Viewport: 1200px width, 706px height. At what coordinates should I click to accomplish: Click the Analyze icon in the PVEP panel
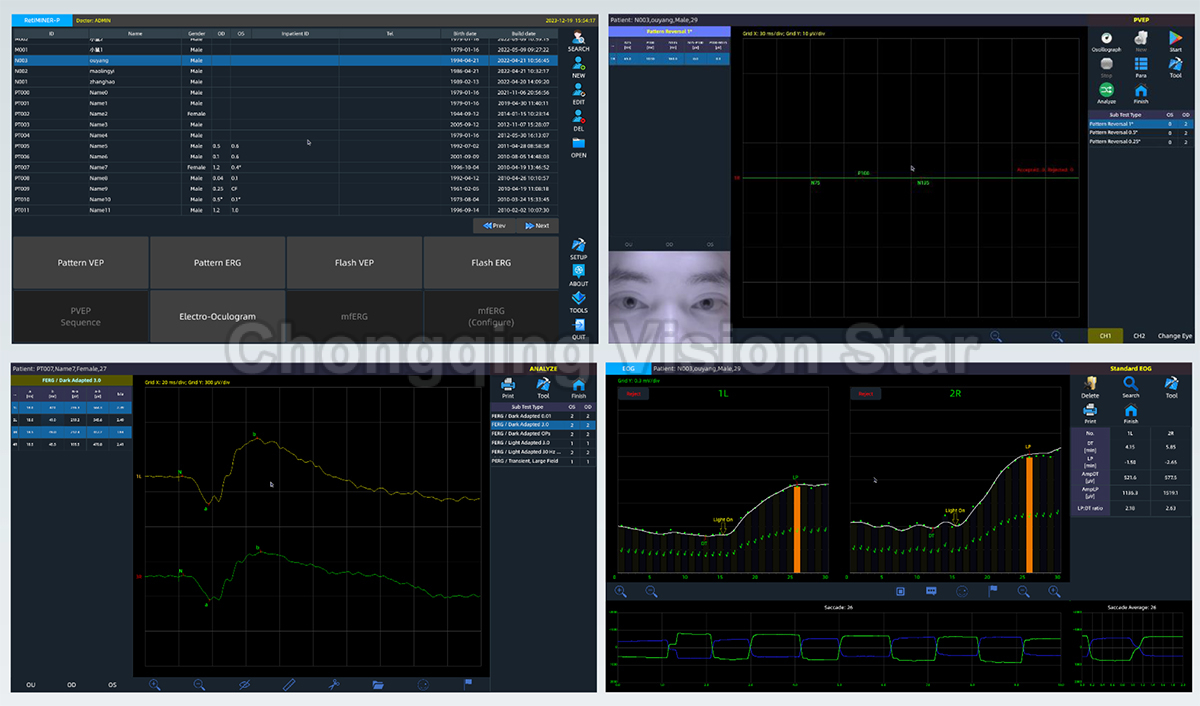[x=1106, y=91]
